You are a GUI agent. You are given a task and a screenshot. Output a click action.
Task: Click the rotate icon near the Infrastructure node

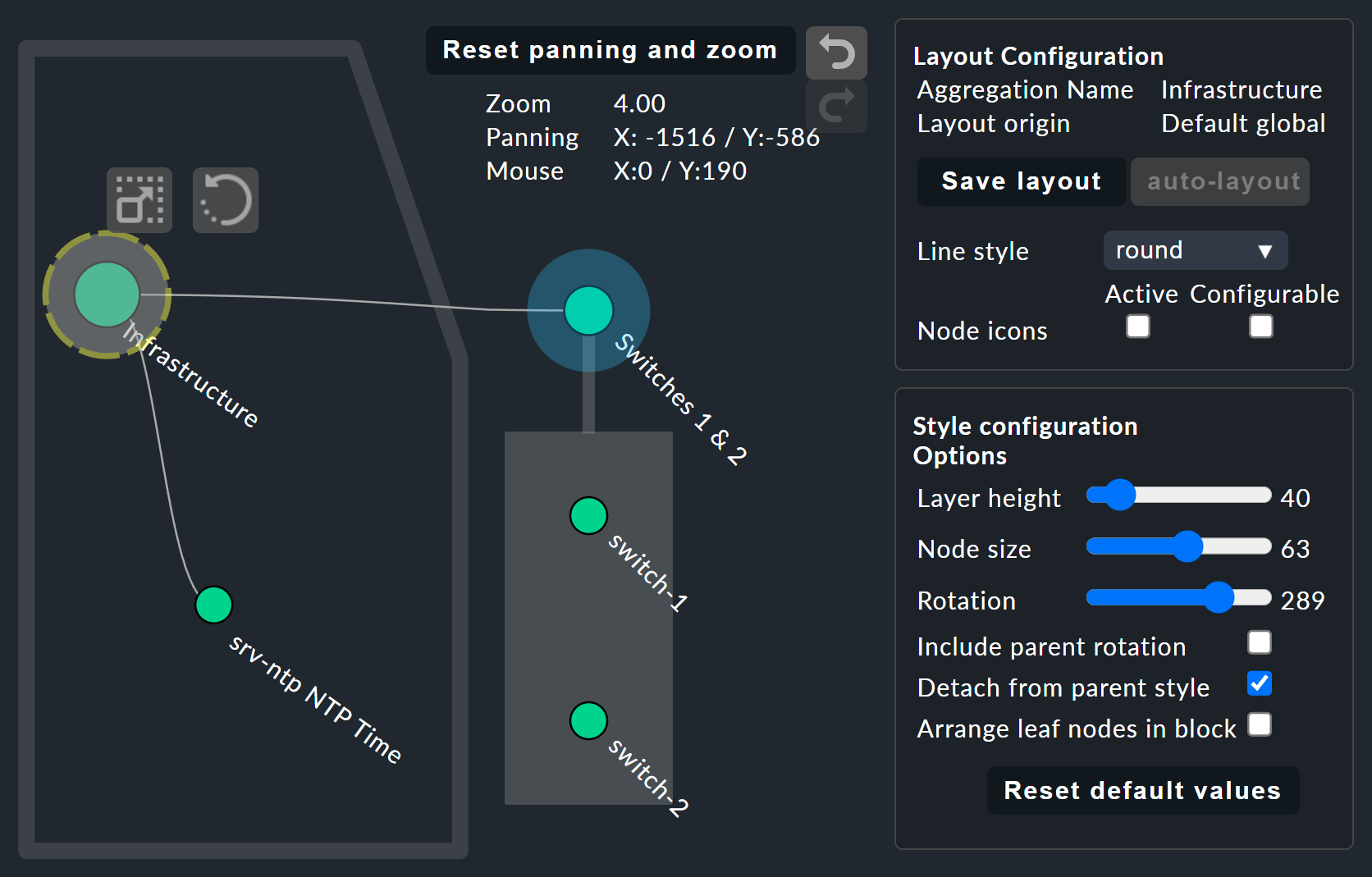226,199
